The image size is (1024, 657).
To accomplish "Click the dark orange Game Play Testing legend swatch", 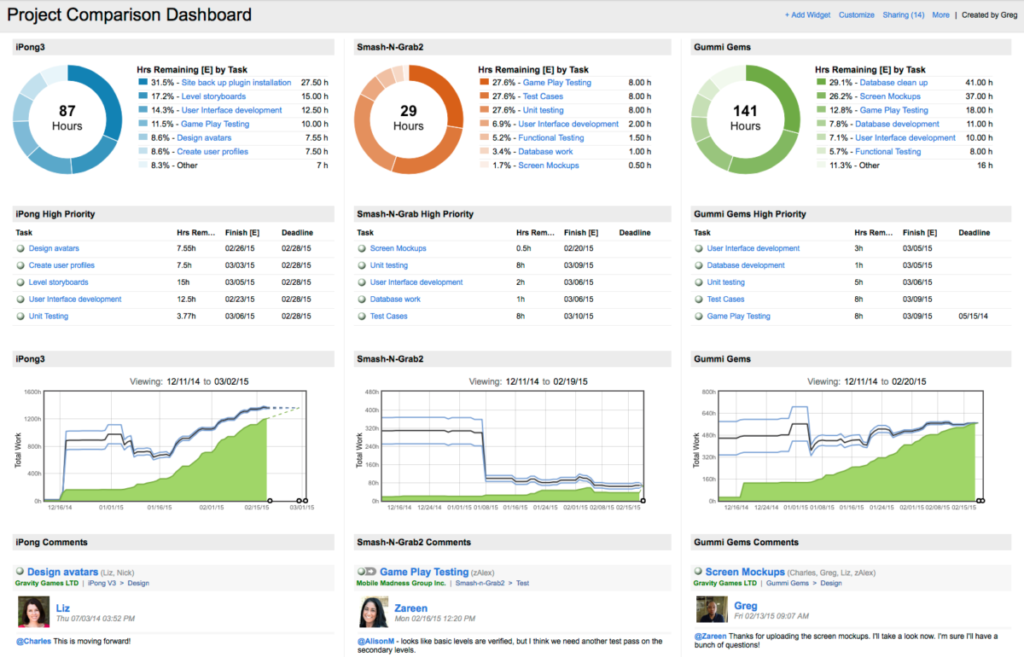I will [x=484, y=83].
